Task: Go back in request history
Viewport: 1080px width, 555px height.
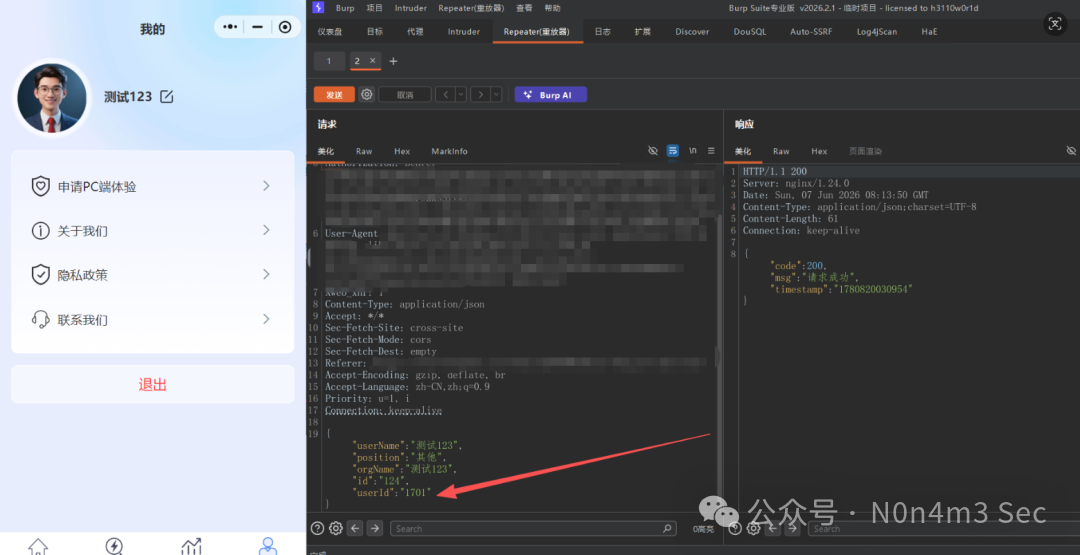Action: point(445,94)
